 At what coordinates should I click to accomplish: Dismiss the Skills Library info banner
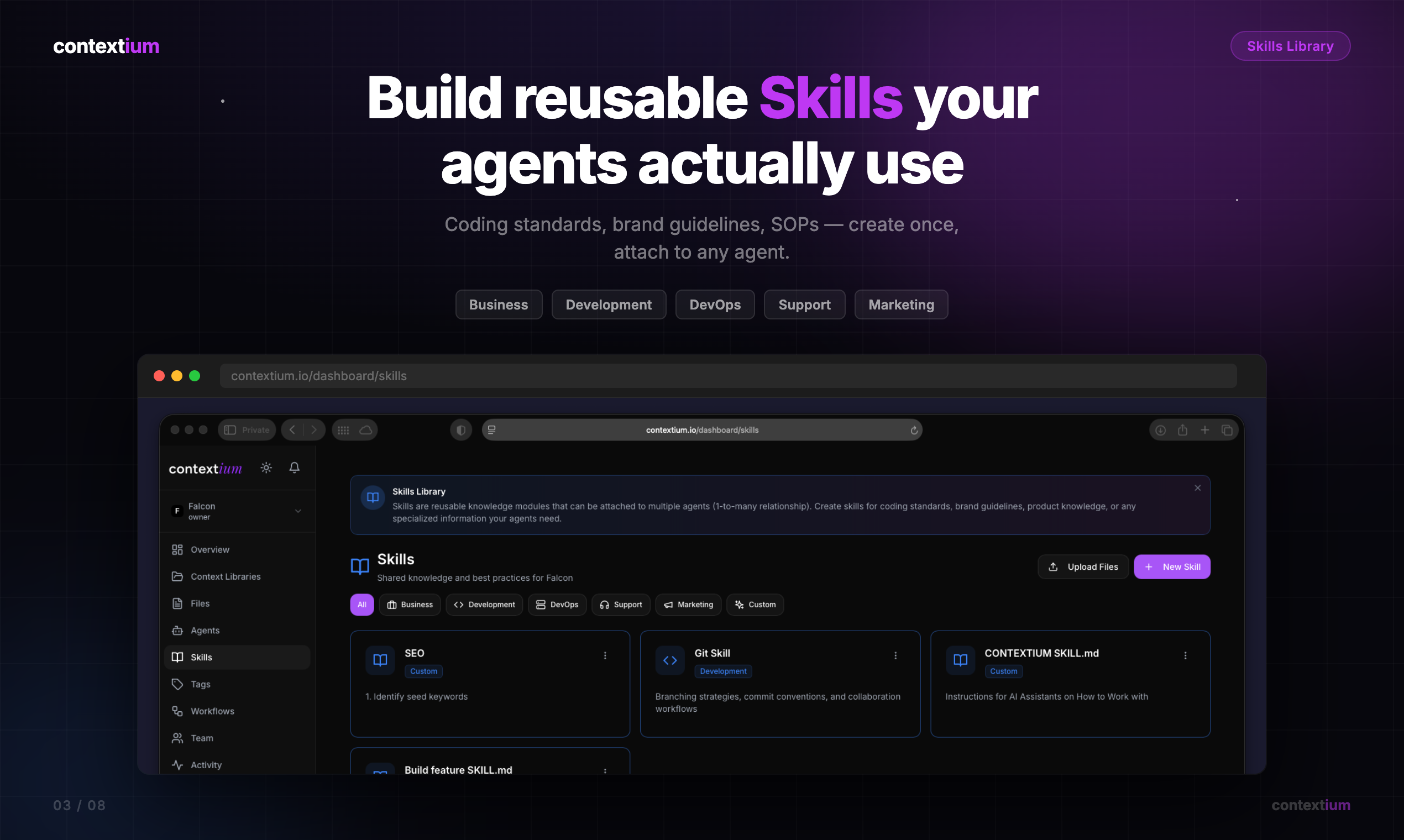[x=1197, y=488]
